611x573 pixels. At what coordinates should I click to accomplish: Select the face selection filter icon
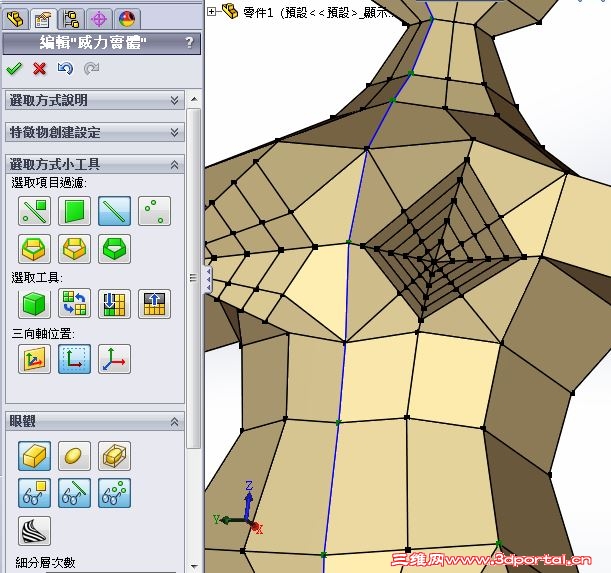[74, 211]
